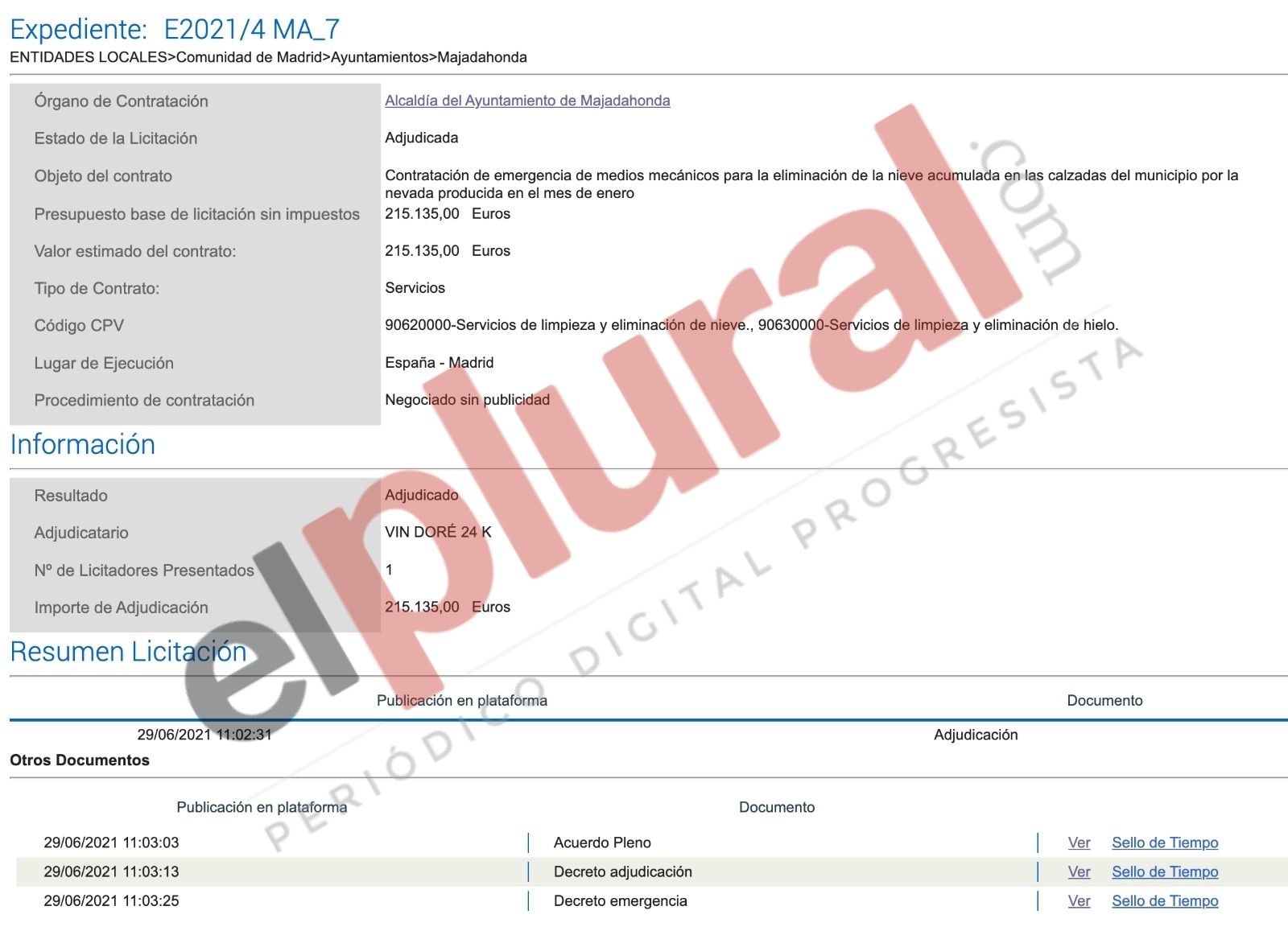The height and width of the screenshot is (931, 1288).
Task: Click the Adjudicada status value
Action: coord(421,138)
